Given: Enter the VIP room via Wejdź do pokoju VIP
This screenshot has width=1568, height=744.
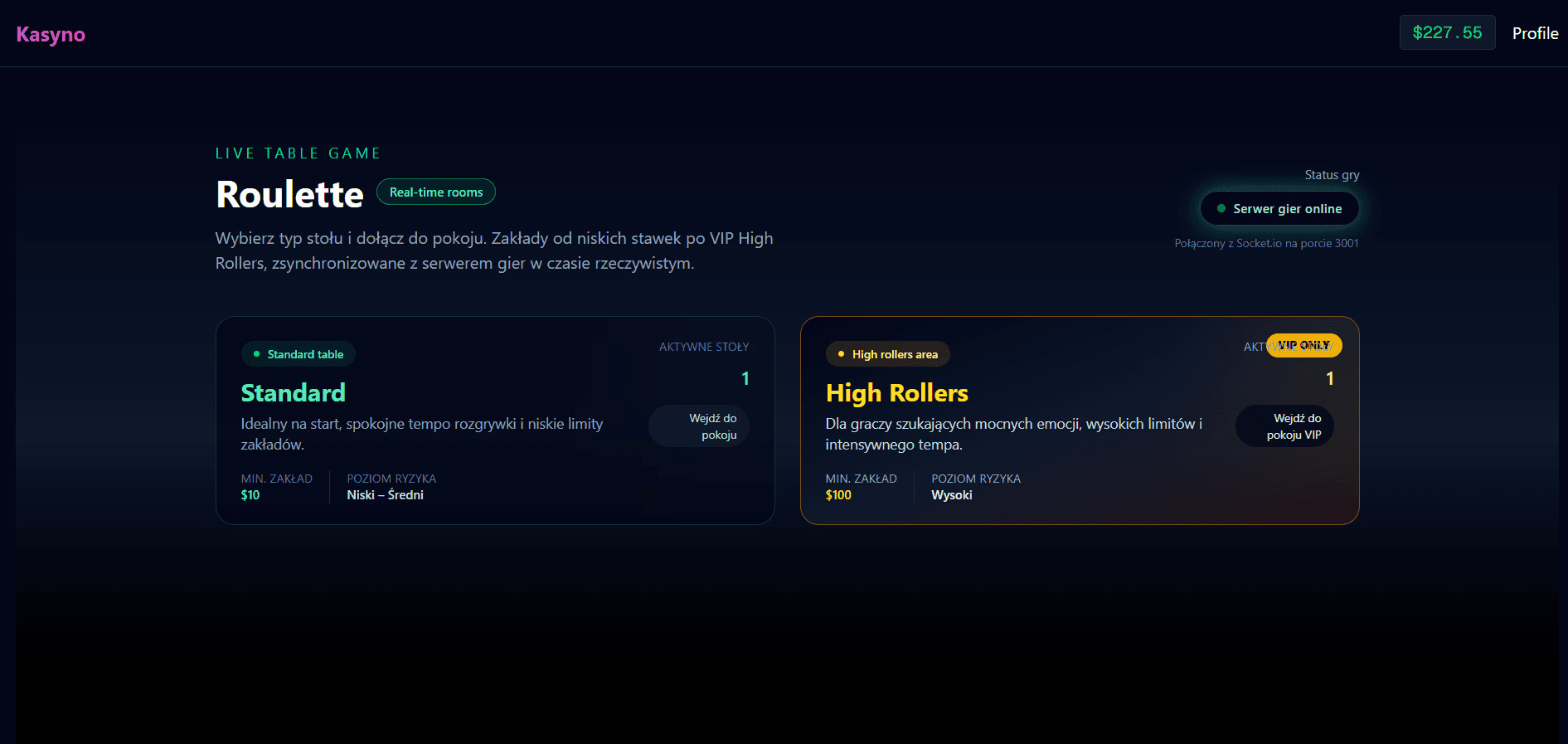Looking at the screenshot, I should tap(1284, 426).
